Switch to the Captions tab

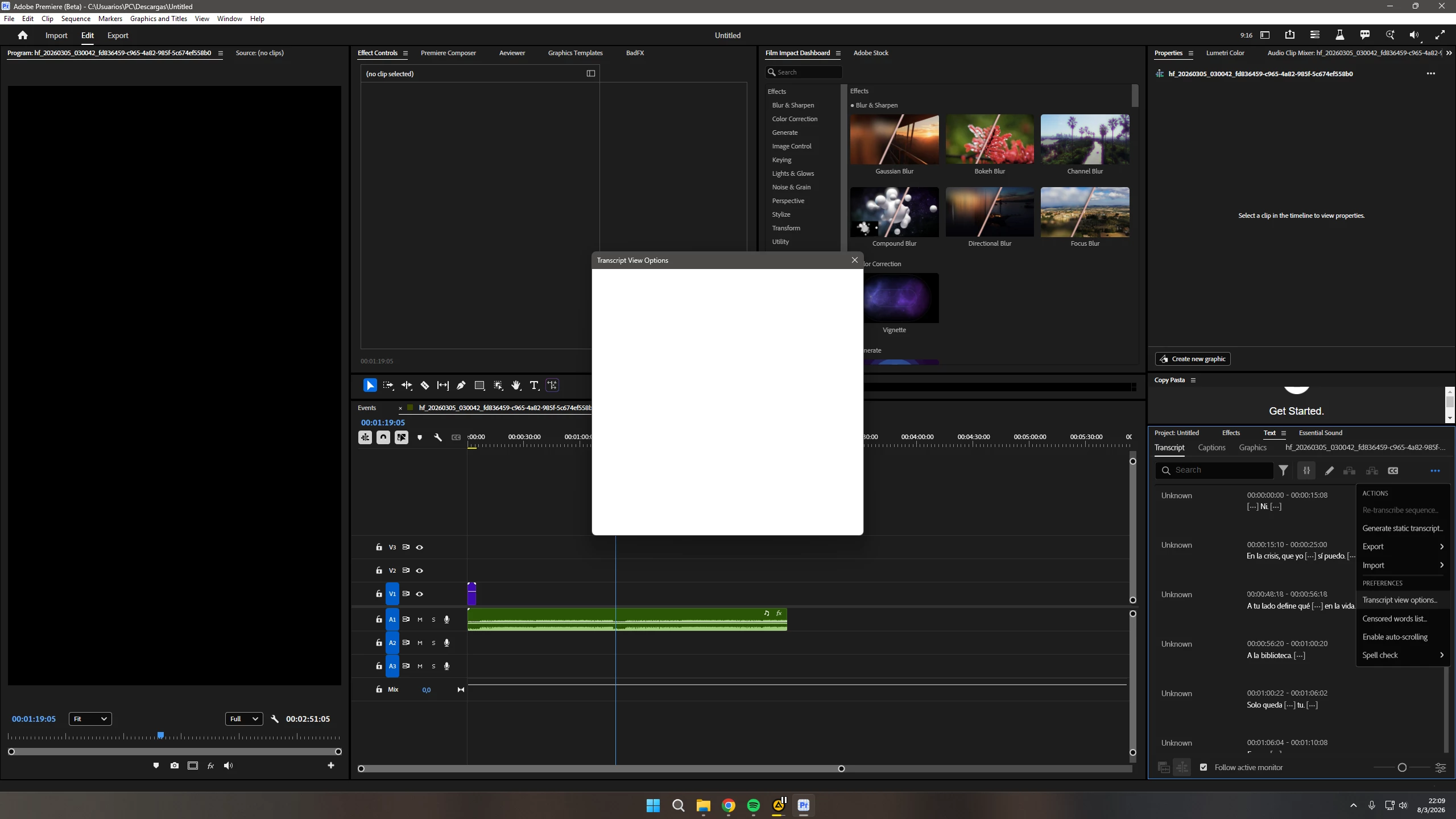pyautogui.click(x=1211, y=448)
